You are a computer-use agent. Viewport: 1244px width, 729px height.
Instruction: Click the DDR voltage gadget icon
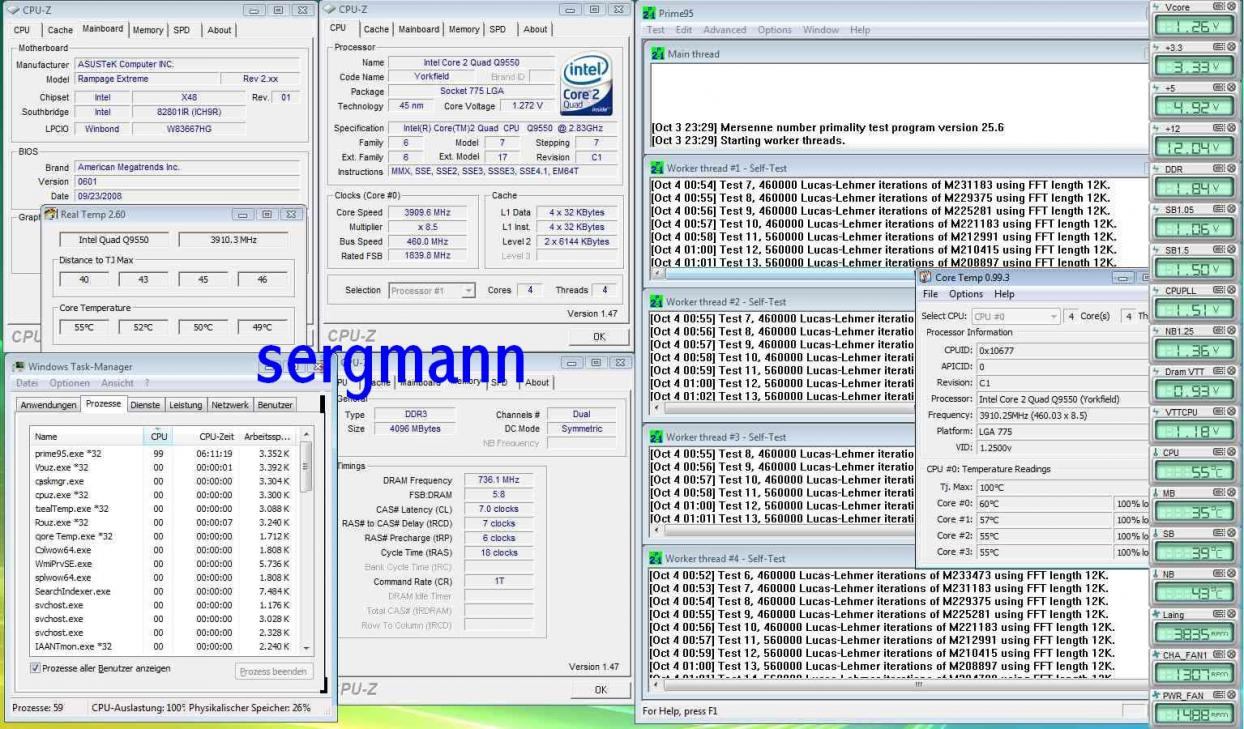(1157, 169)
